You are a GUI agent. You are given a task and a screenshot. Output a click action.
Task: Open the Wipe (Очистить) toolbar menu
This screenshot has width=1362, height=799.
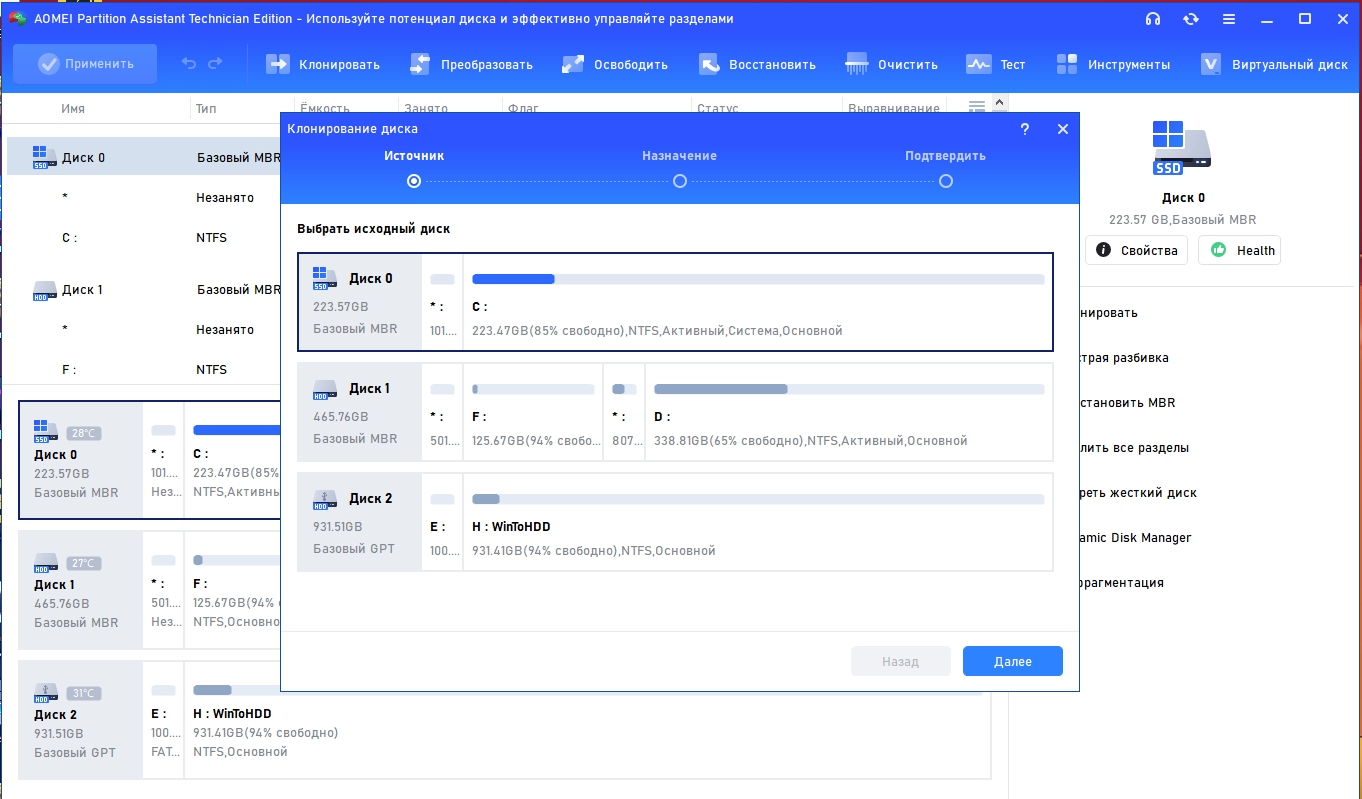click(x=892, y=64)
